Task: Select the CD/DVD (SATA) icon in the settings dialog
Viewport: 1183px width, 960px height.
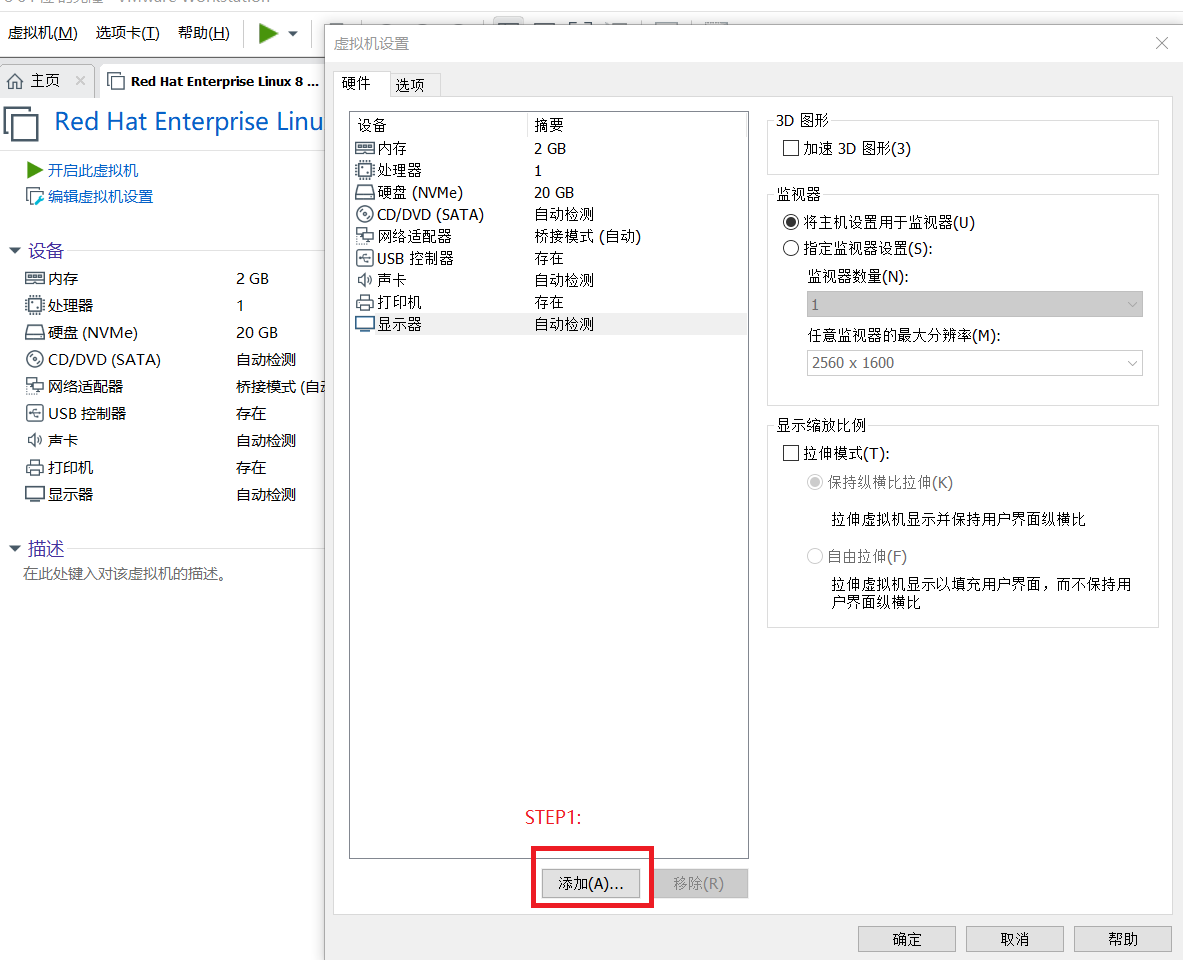Action: 365,214
